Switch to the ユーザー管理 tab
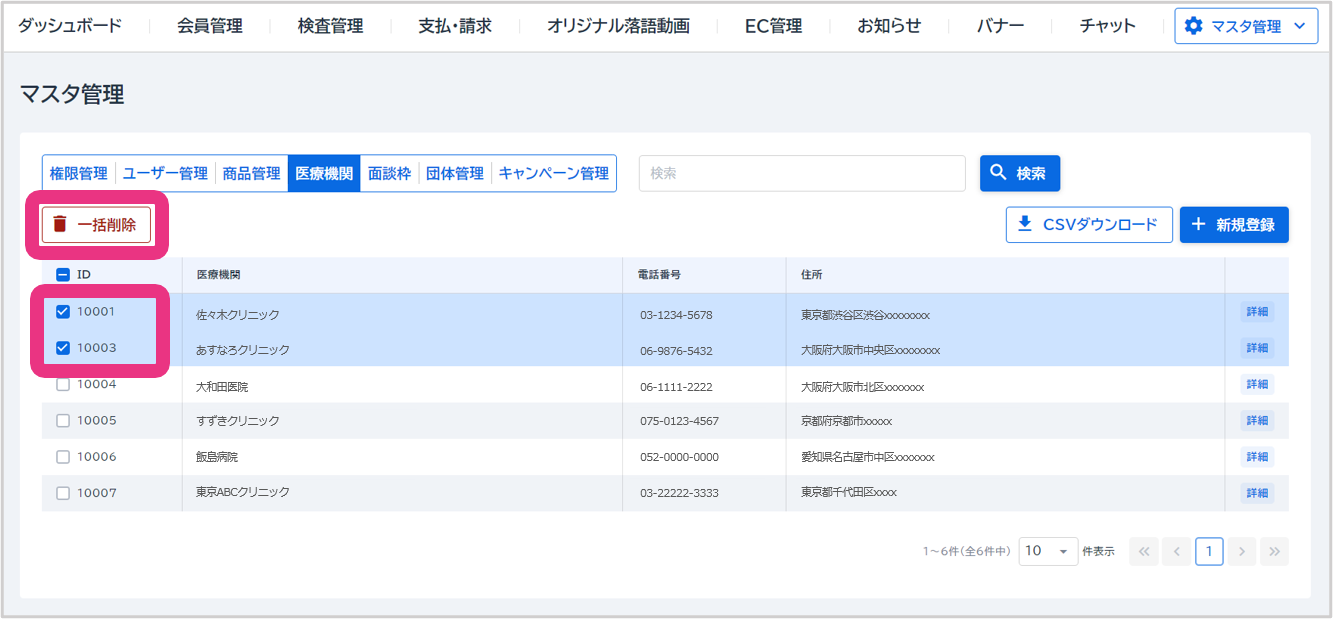Viewport: 1333px width, 619px height. click(165, 173)
